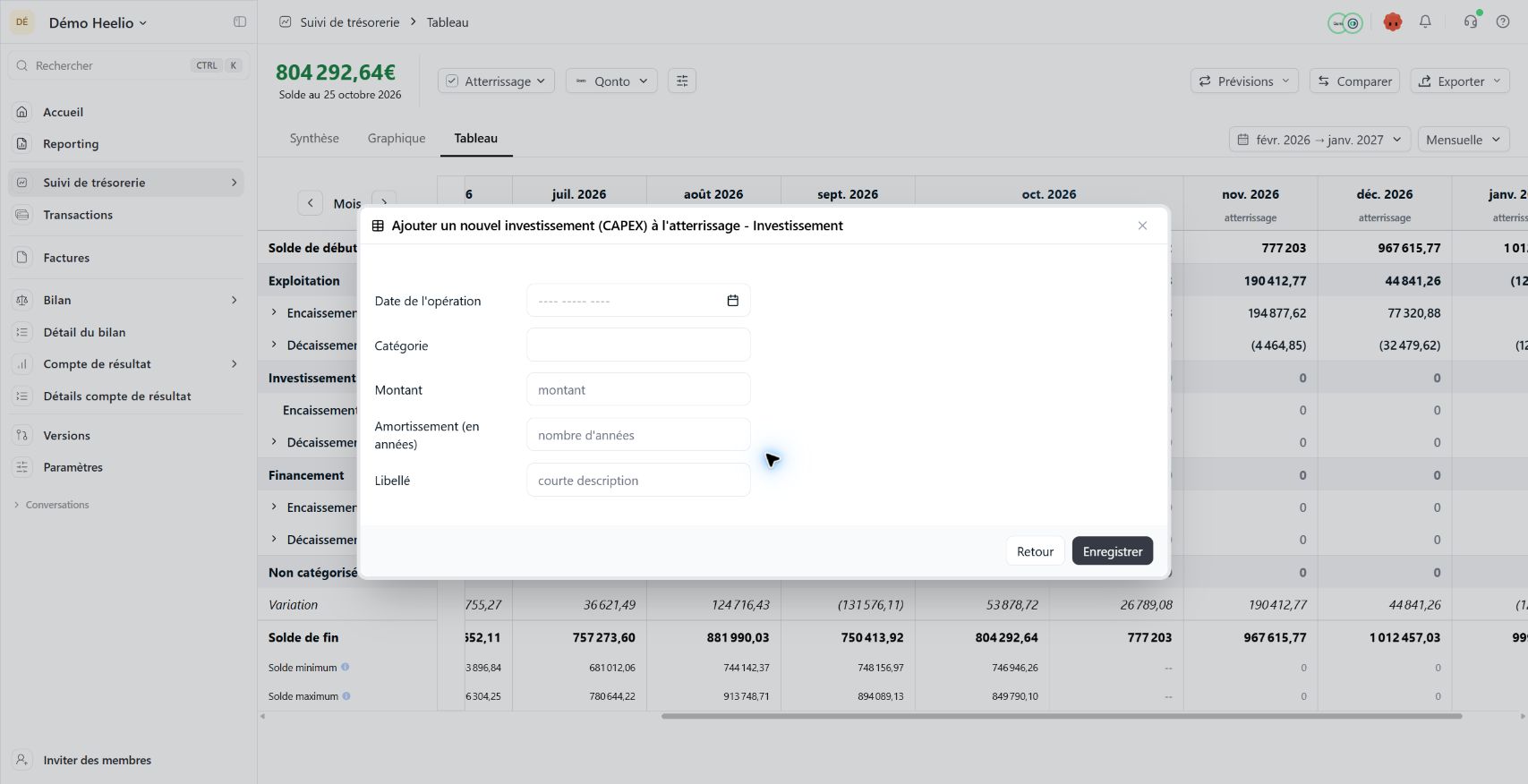The width and height of the screenshot is (1528, 784).
Task: Open the help question mark icon
Action: (x=1503, y=22)
